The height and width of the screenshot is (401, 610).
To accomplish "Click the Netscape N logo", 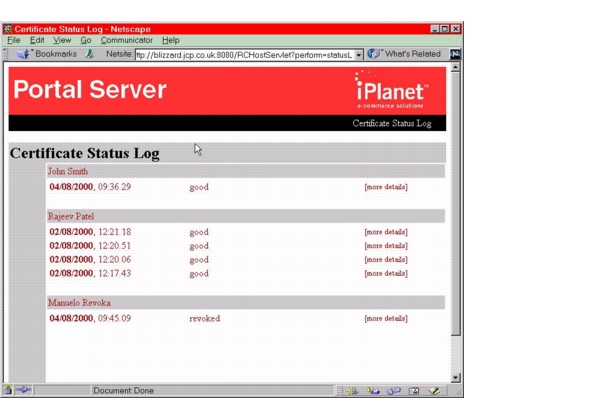I will [x=455, y=54].
